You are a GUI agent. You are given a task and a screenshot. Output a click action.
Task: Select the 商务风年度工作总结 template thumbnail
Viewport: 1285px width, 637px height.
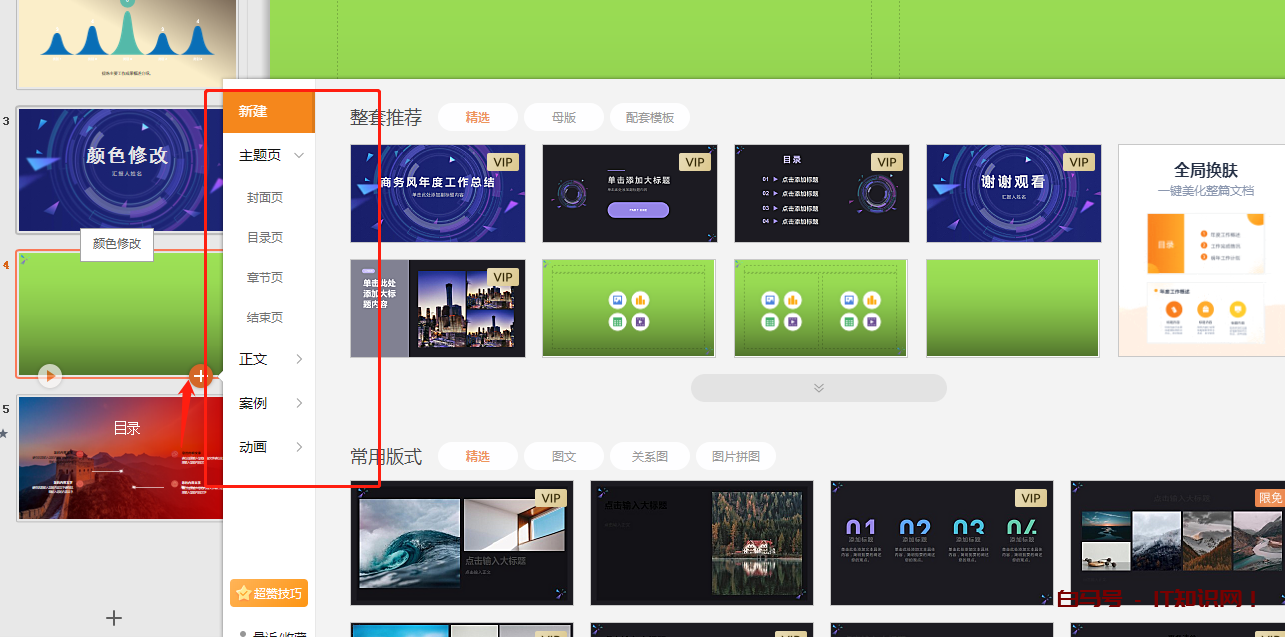(437, 194)
